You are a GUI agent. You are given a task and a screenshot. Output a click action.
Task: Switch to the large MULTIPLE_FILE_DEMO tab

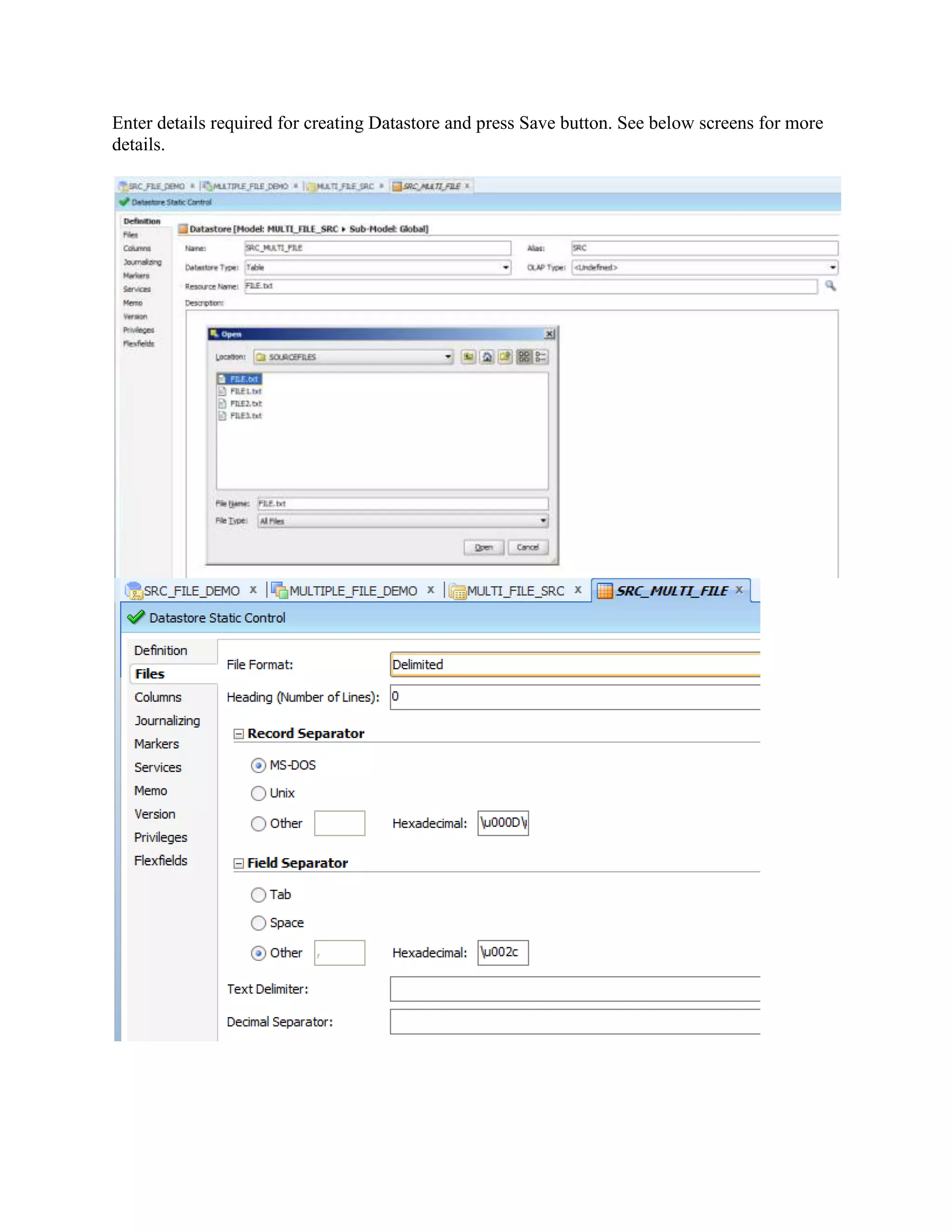click(353, 590)
